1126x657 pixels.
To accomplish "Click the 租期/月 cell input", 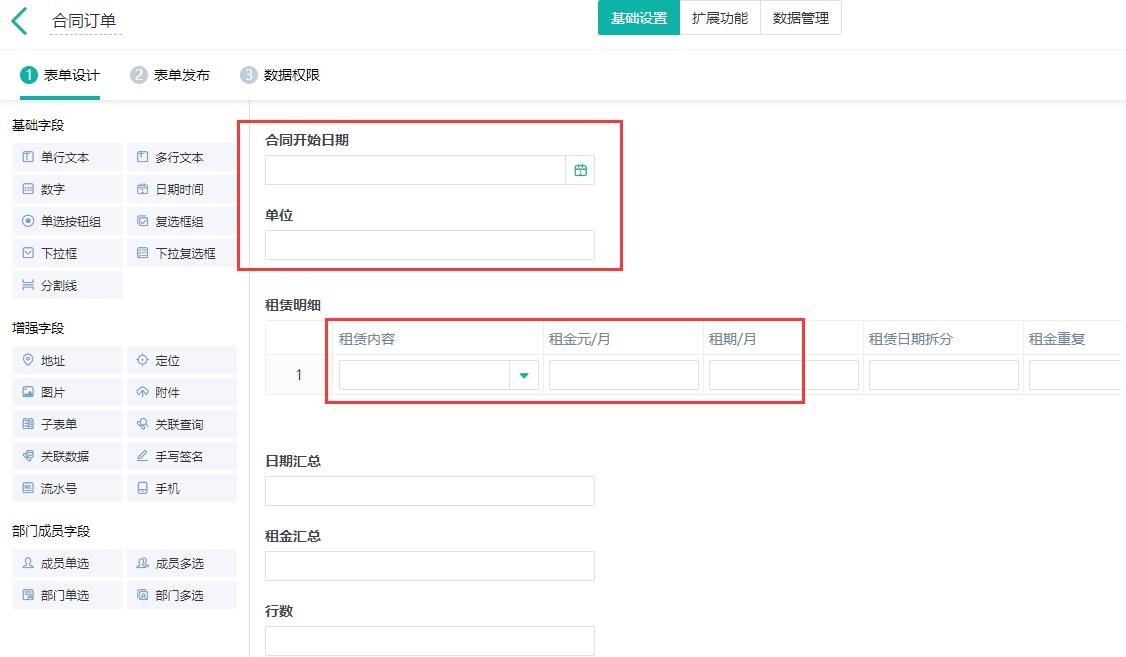I will [783, 375].
